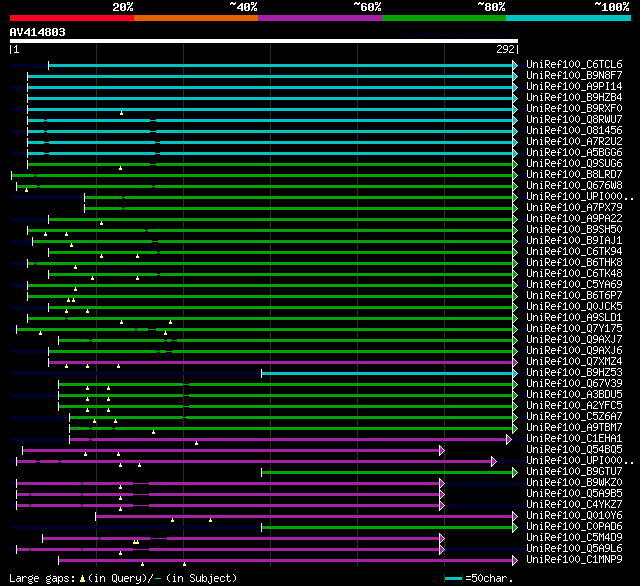Screen dimensions: 640x586
Task: Click the UniRef100_B6T6P7 label
Action: [x=574, y=296]
